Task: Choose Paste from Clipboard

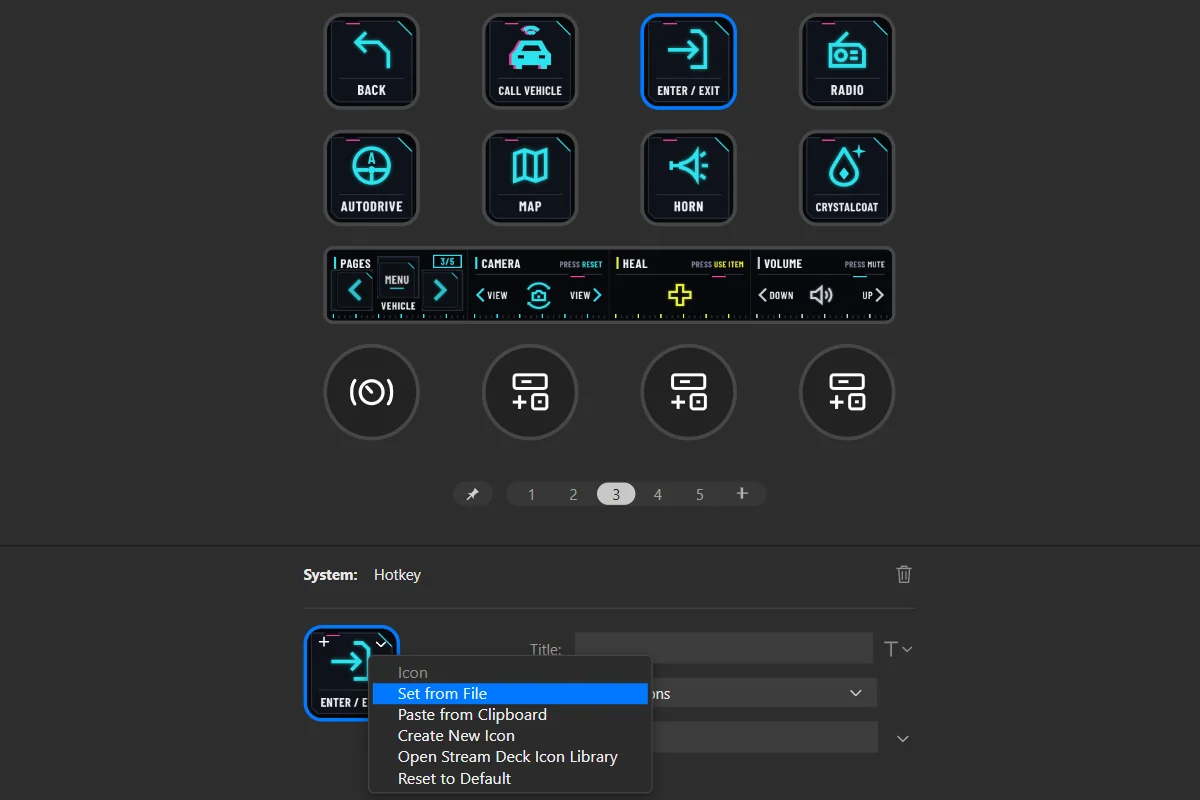Action: click(x=510, y=714)
